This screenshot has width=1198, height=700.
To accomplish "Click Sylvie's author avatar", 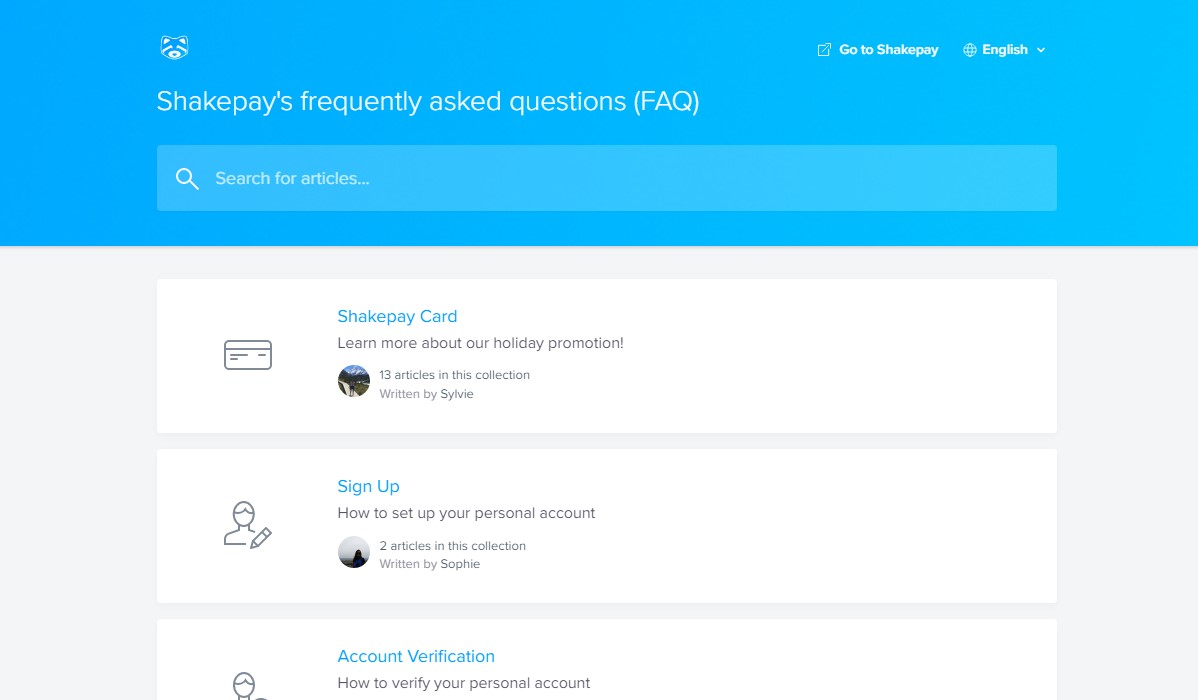I will (354, 381).
